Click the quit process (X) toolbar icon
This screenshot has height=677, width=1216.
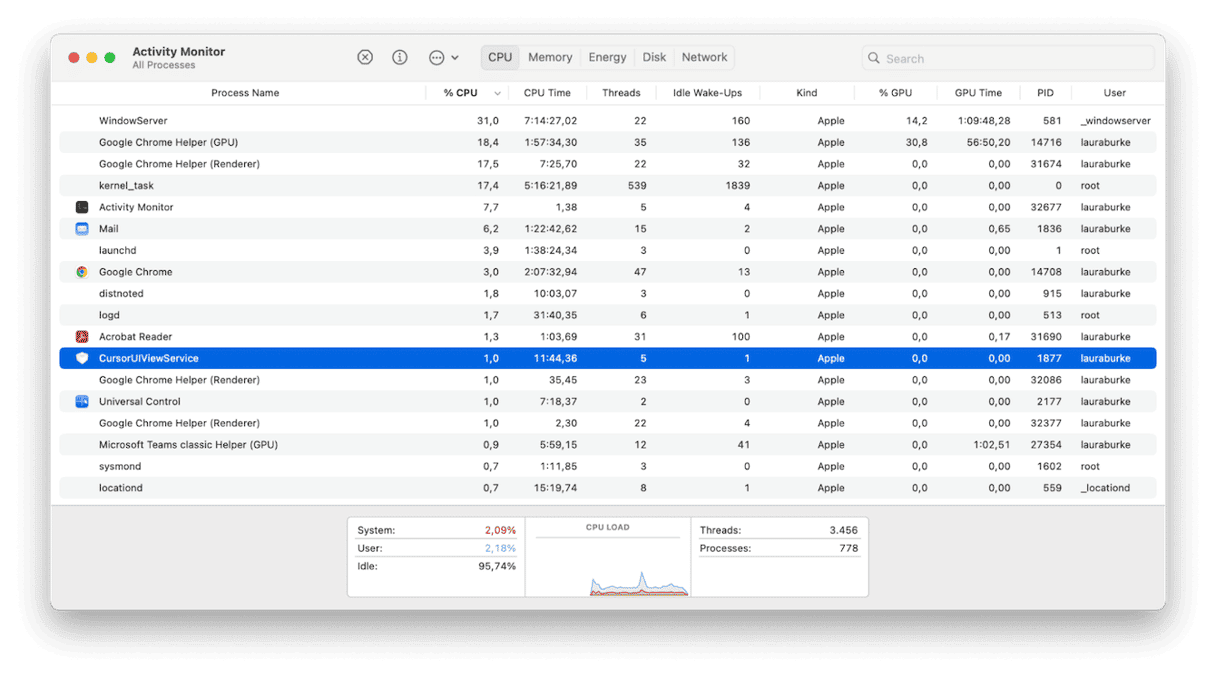pos(364,57)
